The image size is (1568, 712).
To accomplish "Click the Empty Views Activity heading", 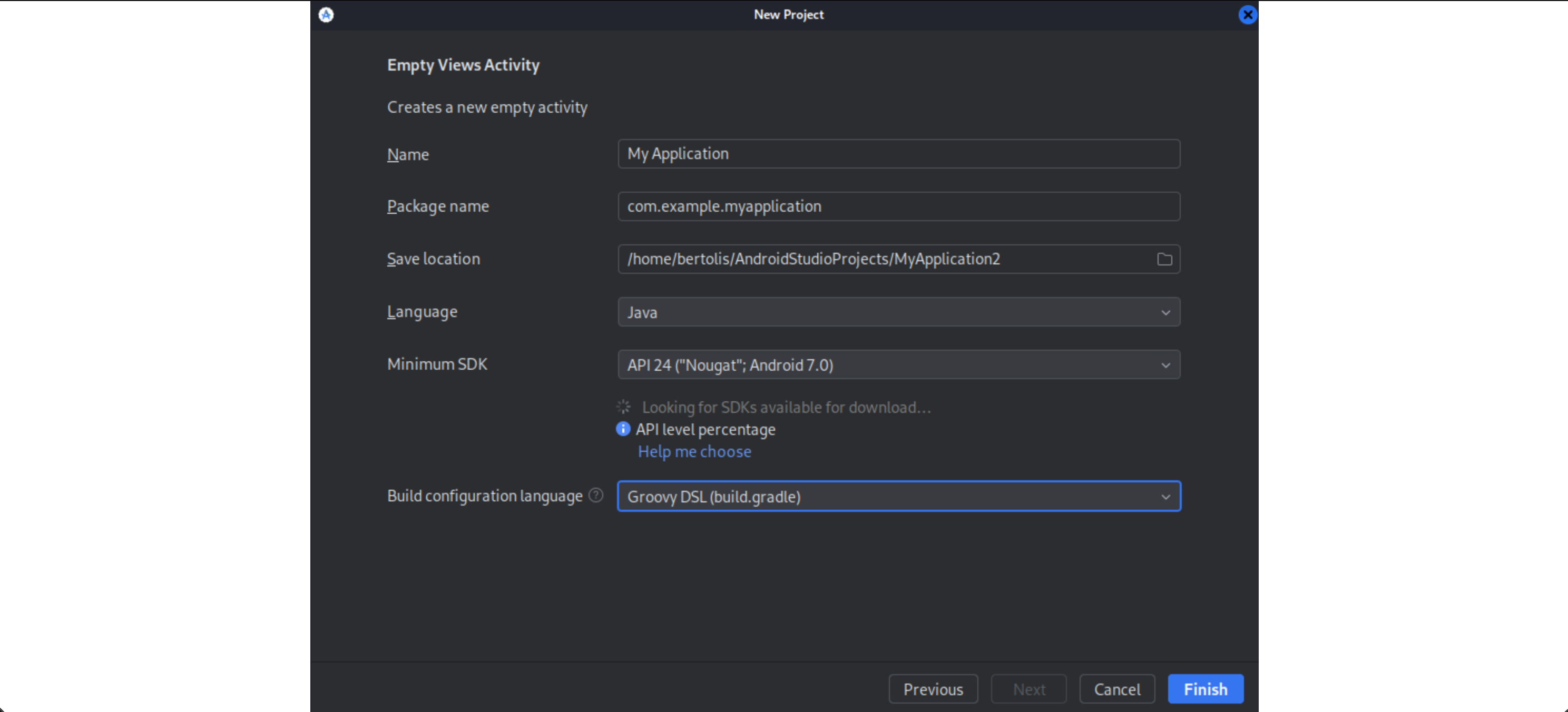I will click(x=463, y=65).
